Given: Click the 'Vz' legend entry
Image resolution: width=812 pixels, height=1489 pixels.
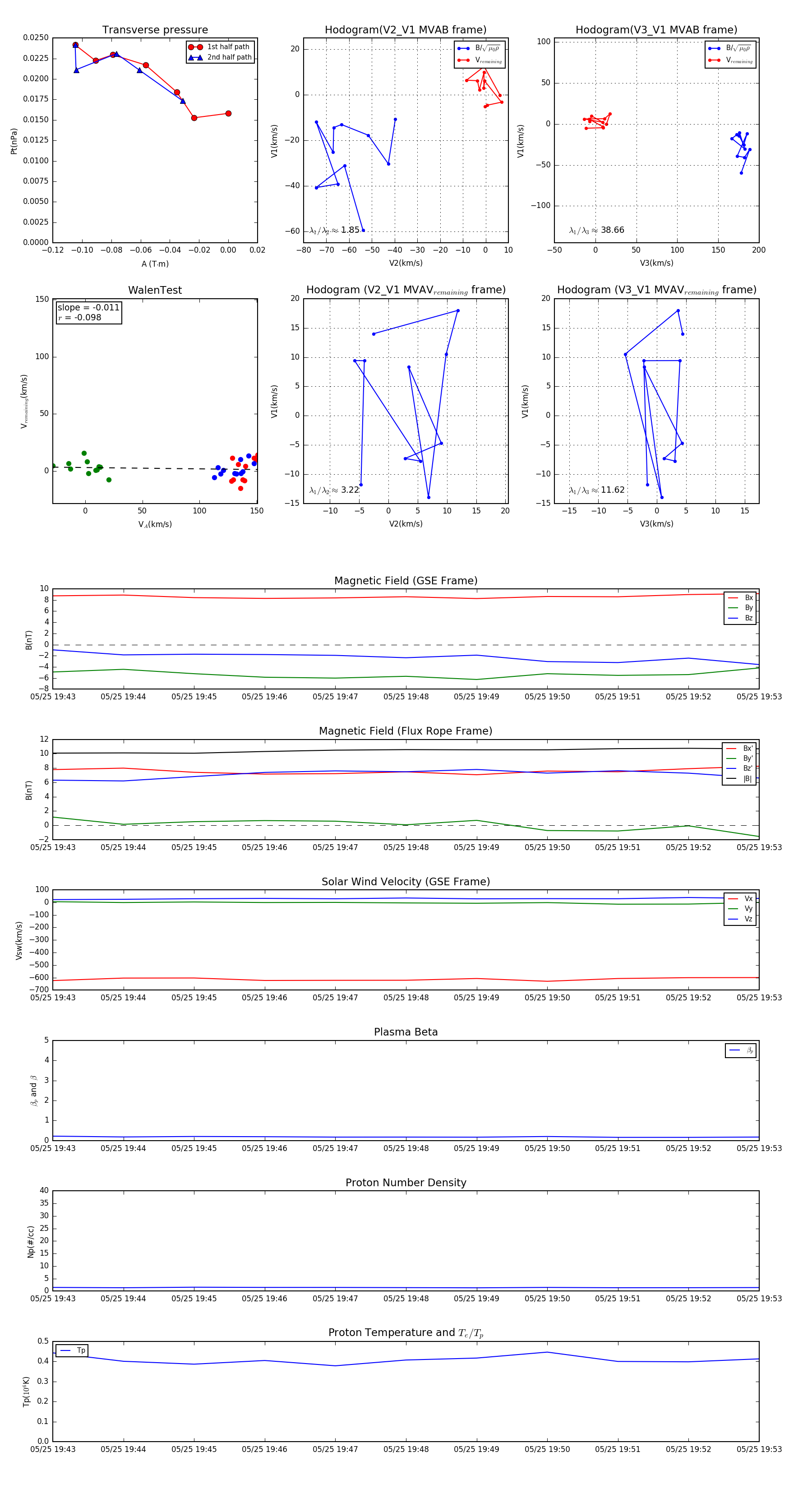Looking at the screenshot, I should click(x=740, y=919).
